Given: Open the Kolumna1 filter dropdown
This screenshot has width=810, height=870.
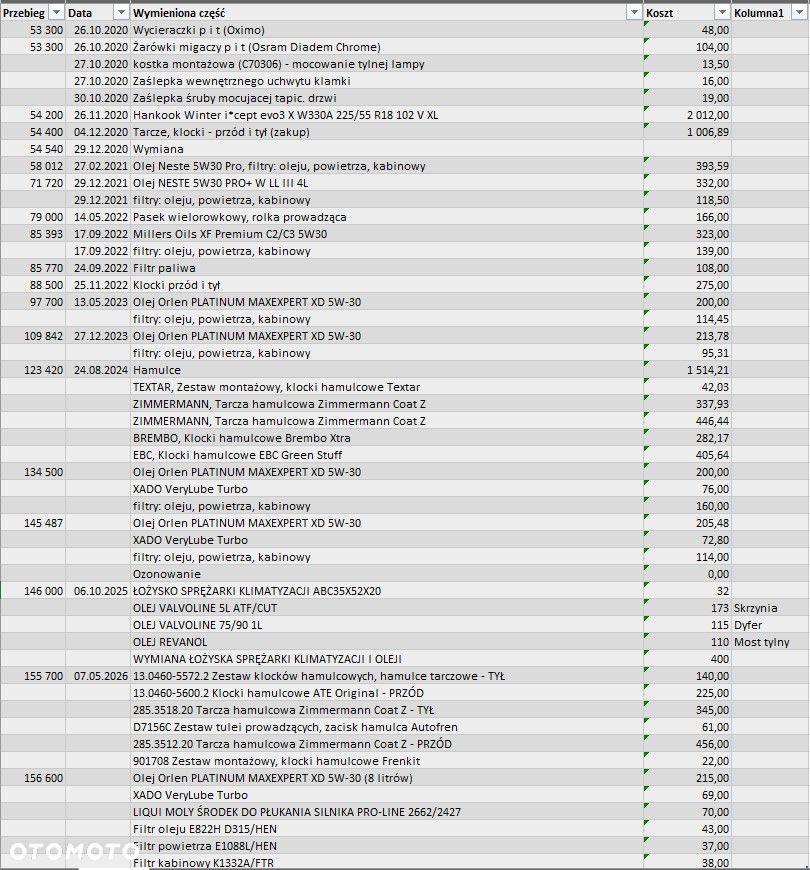Looking at the screenshot, I should tap(799, 12).
